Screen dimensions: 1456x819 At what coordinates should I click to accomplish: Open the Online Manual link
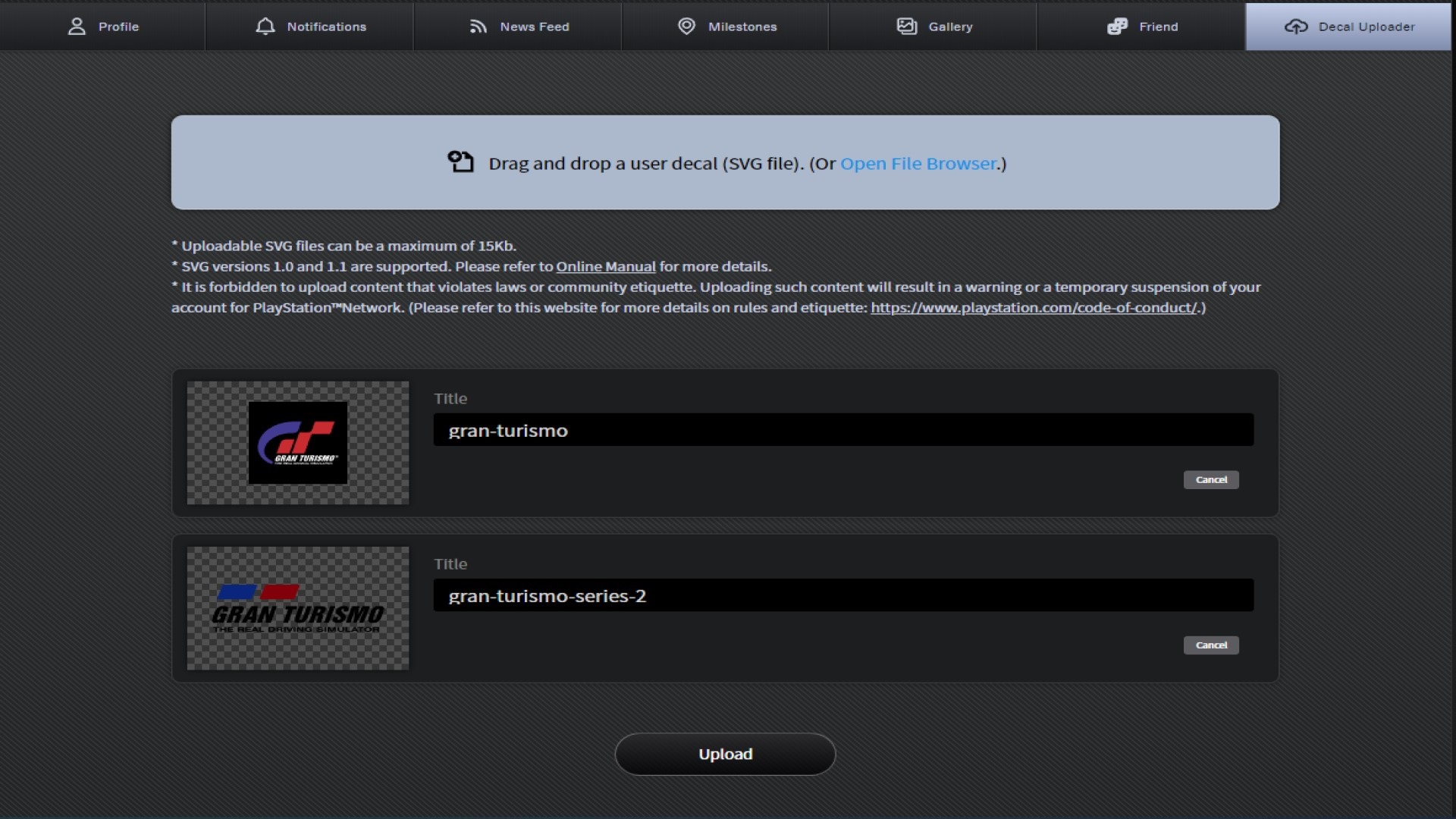[605, 267]
